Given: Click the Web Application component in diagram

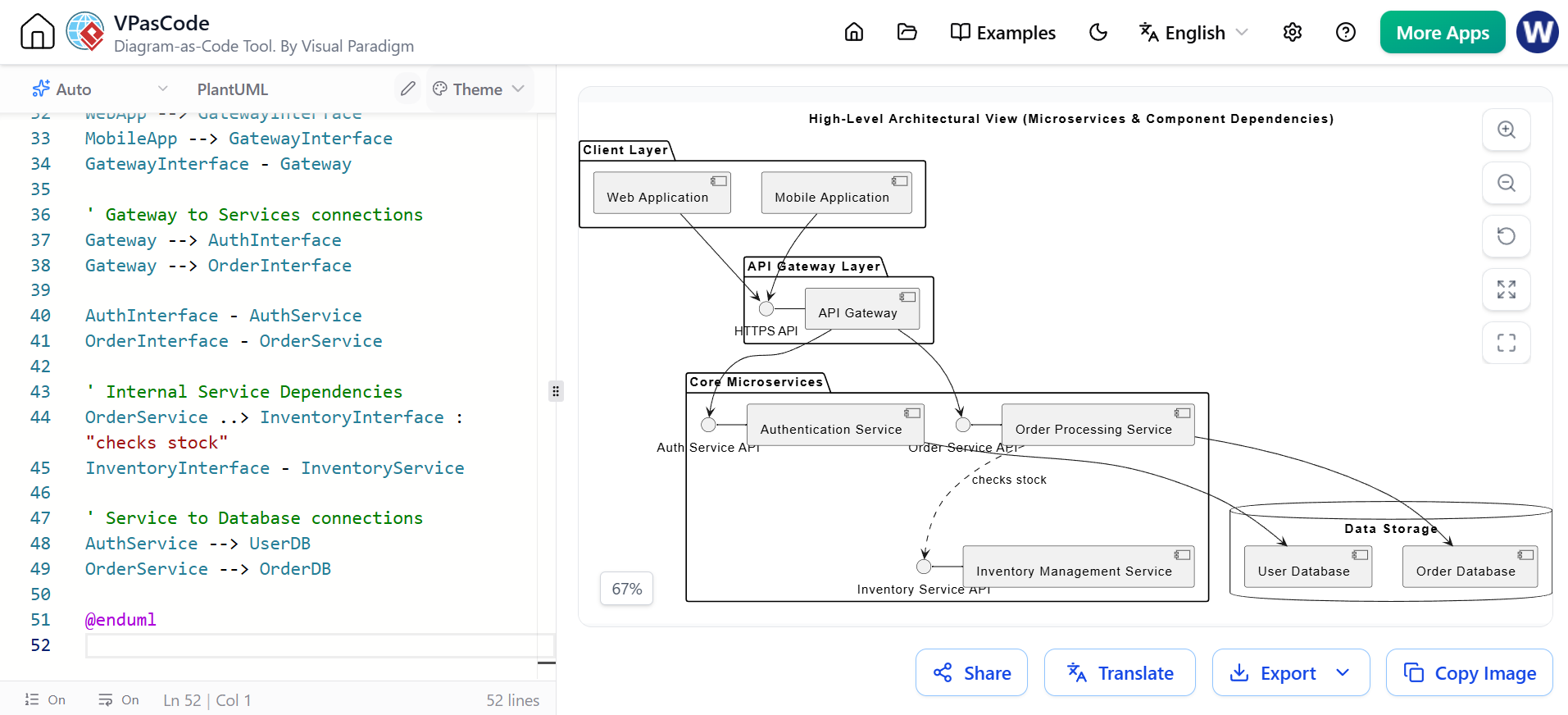Looking at the screenshot, I should pos(662,193).
